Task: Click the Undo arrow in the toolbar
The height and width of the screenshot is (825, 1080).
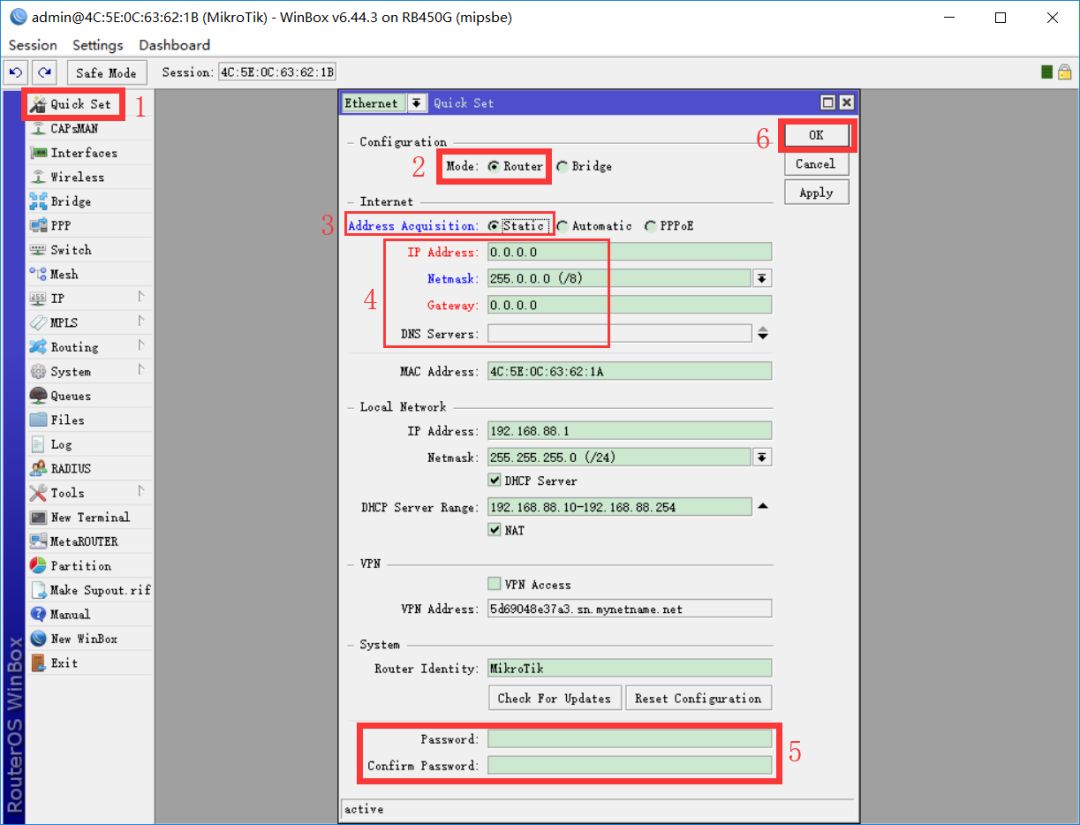Action: [16, 72]
